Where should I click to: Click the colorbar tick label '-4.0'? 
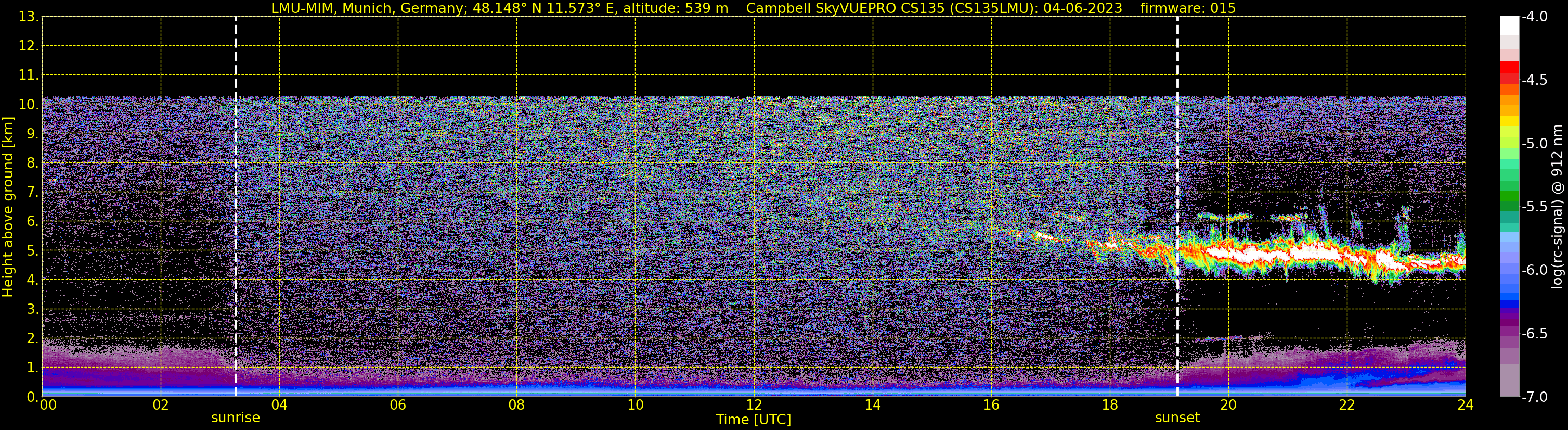point(1534,17)
